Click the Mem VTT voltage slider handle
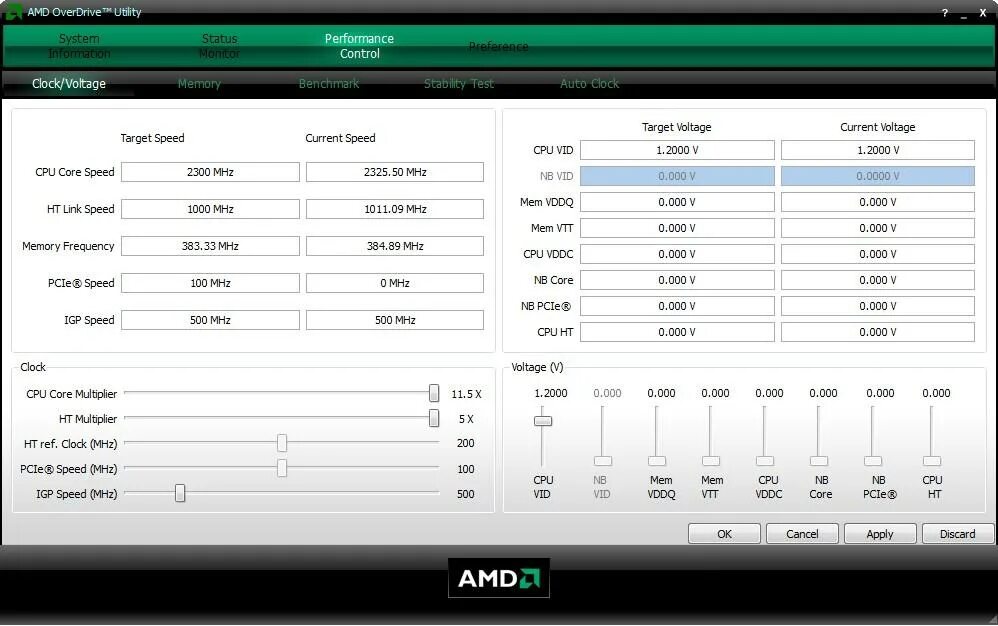 coord(711,461)
